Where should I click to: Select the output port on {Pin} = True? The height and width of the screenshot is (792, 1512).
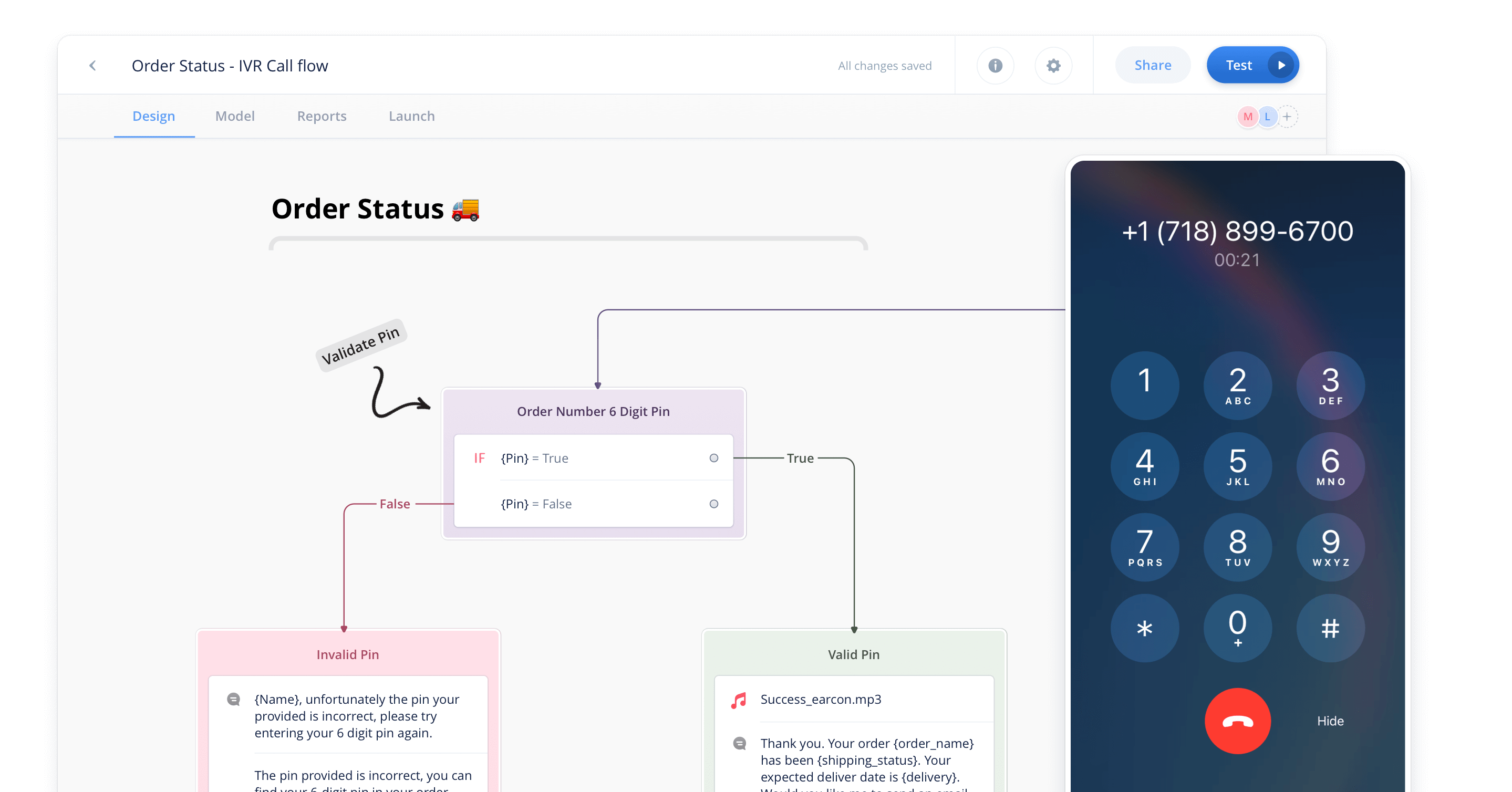pyautogui.click(x=714, y=458)
